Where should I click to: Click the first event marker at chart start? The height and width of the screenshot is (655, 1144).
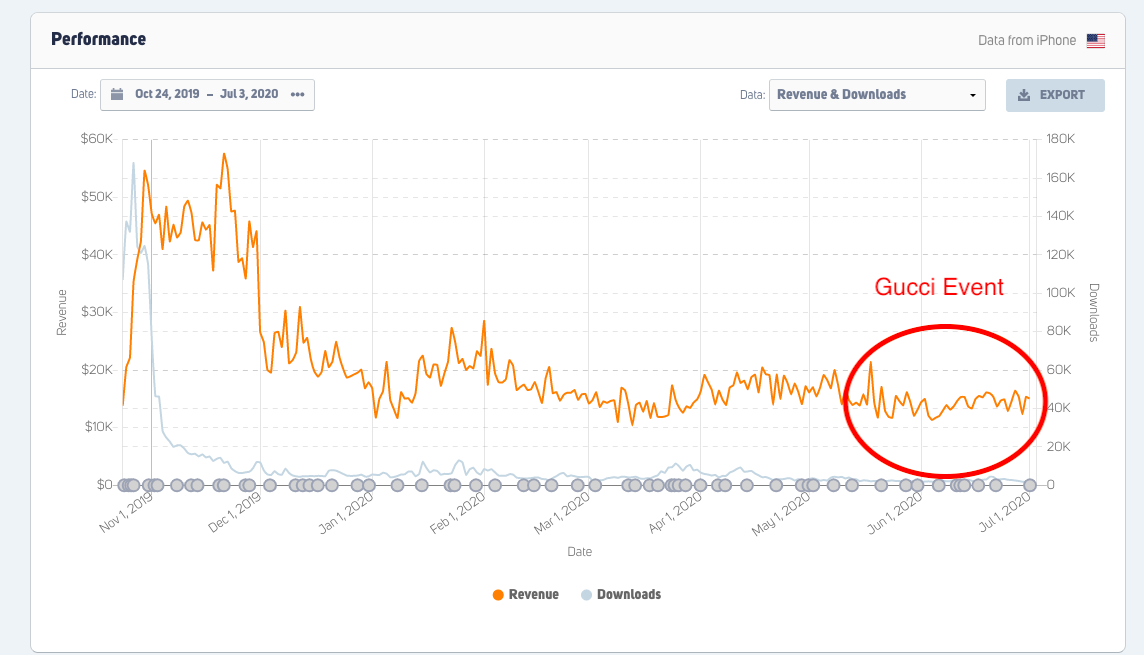tap(124, 485)
